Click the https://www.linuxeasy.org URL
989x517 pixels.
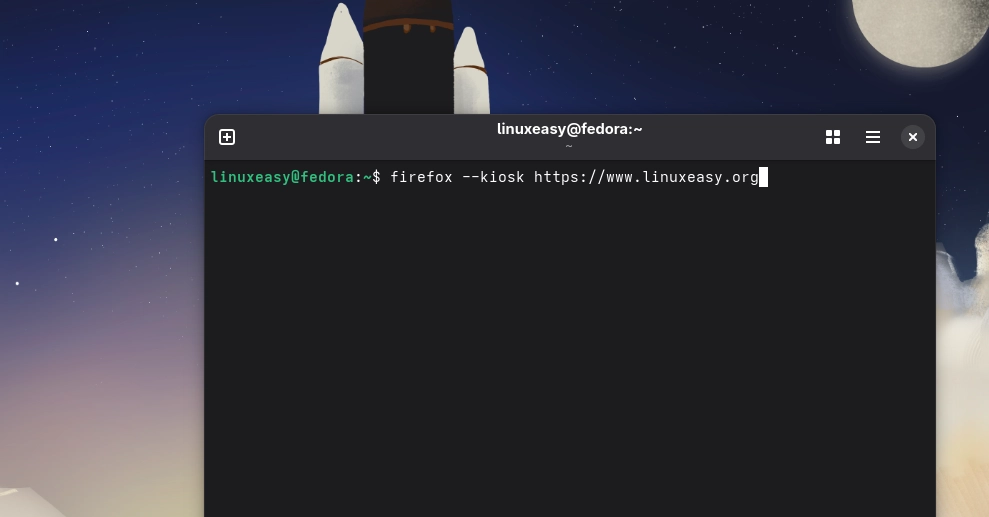(x=645, y=177)
